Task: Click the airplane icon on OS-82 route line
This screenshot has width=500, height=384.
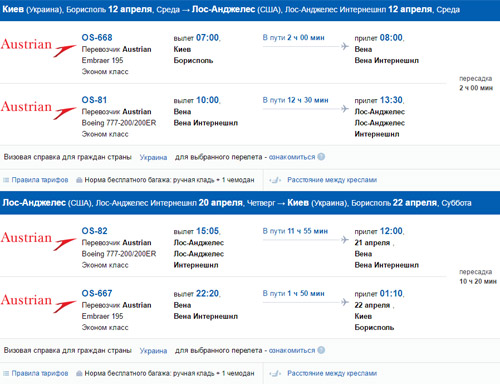Action: [345, 239]
